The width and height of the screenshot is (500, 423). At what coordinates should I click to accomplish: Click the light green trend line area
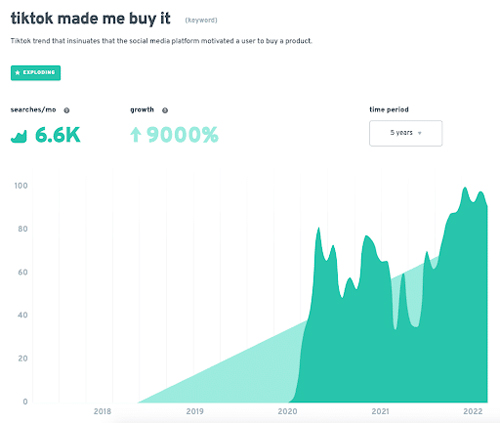(233, 373)
